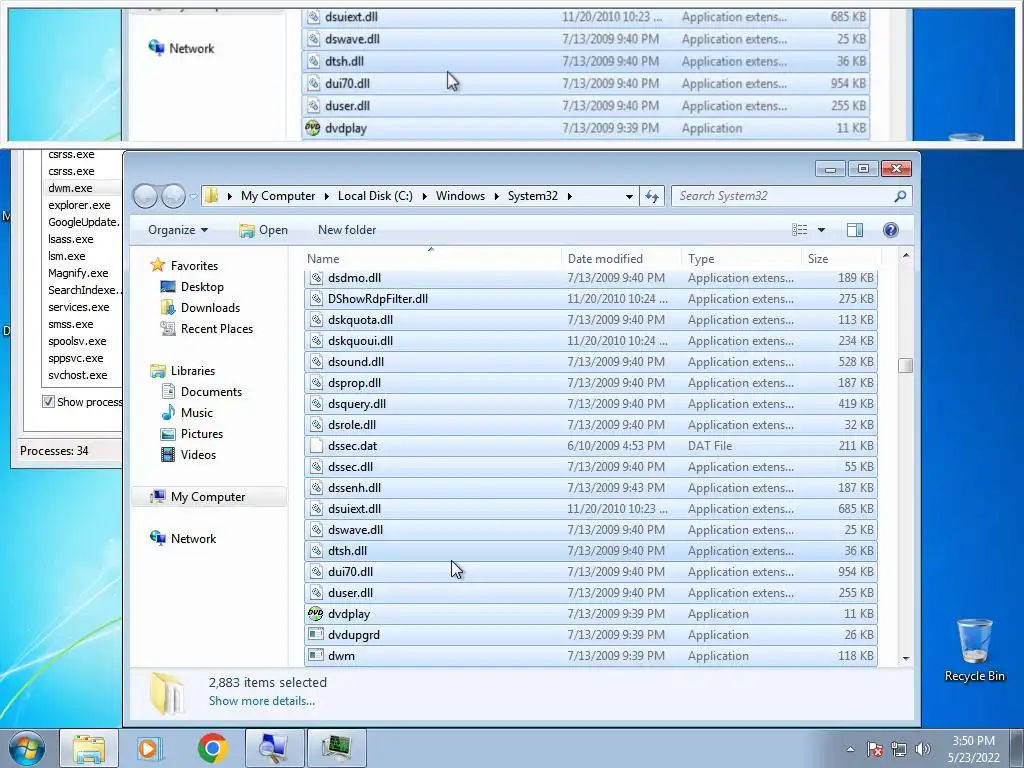Viewport: 1024px width, 768px height.
Task: Open the recent locations dropdown beside Forward
Action: click(x=193, y=196)
